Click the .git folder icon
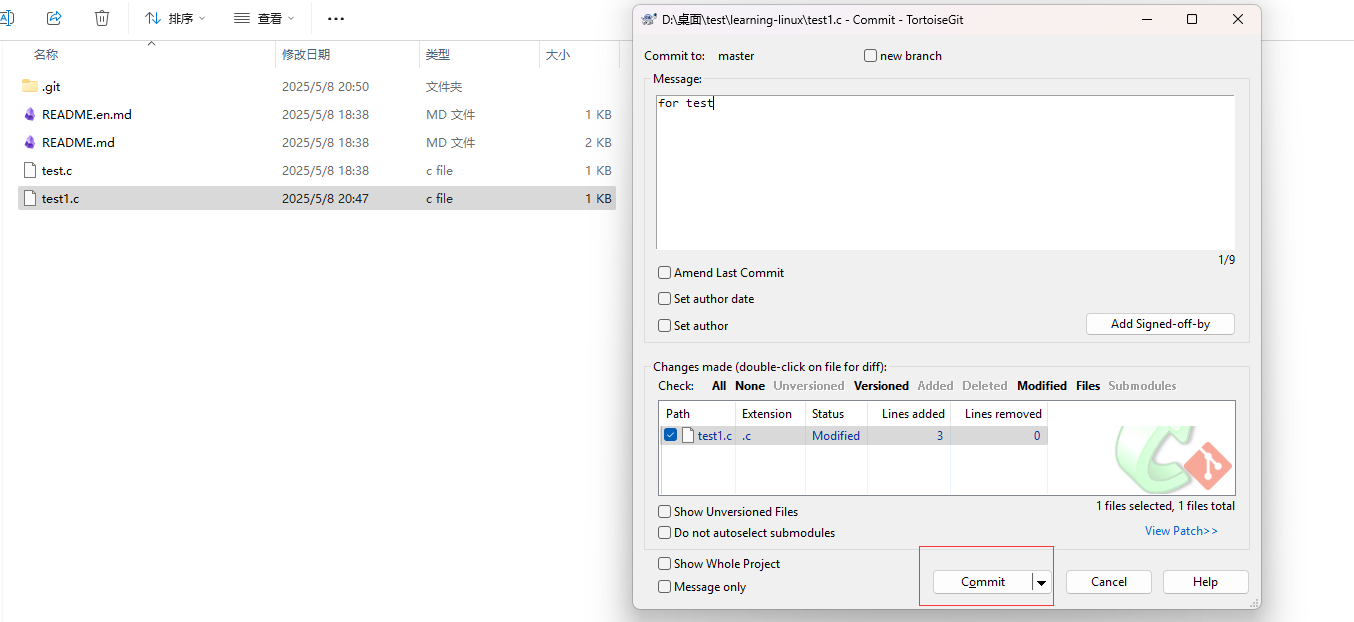Viewport: 1354px width, 622px height. click(30, 86)
